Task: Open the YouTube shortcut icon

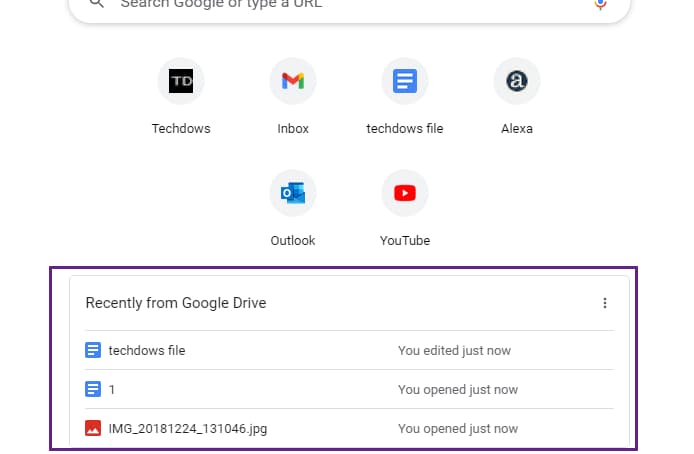Action: (405, 193)
